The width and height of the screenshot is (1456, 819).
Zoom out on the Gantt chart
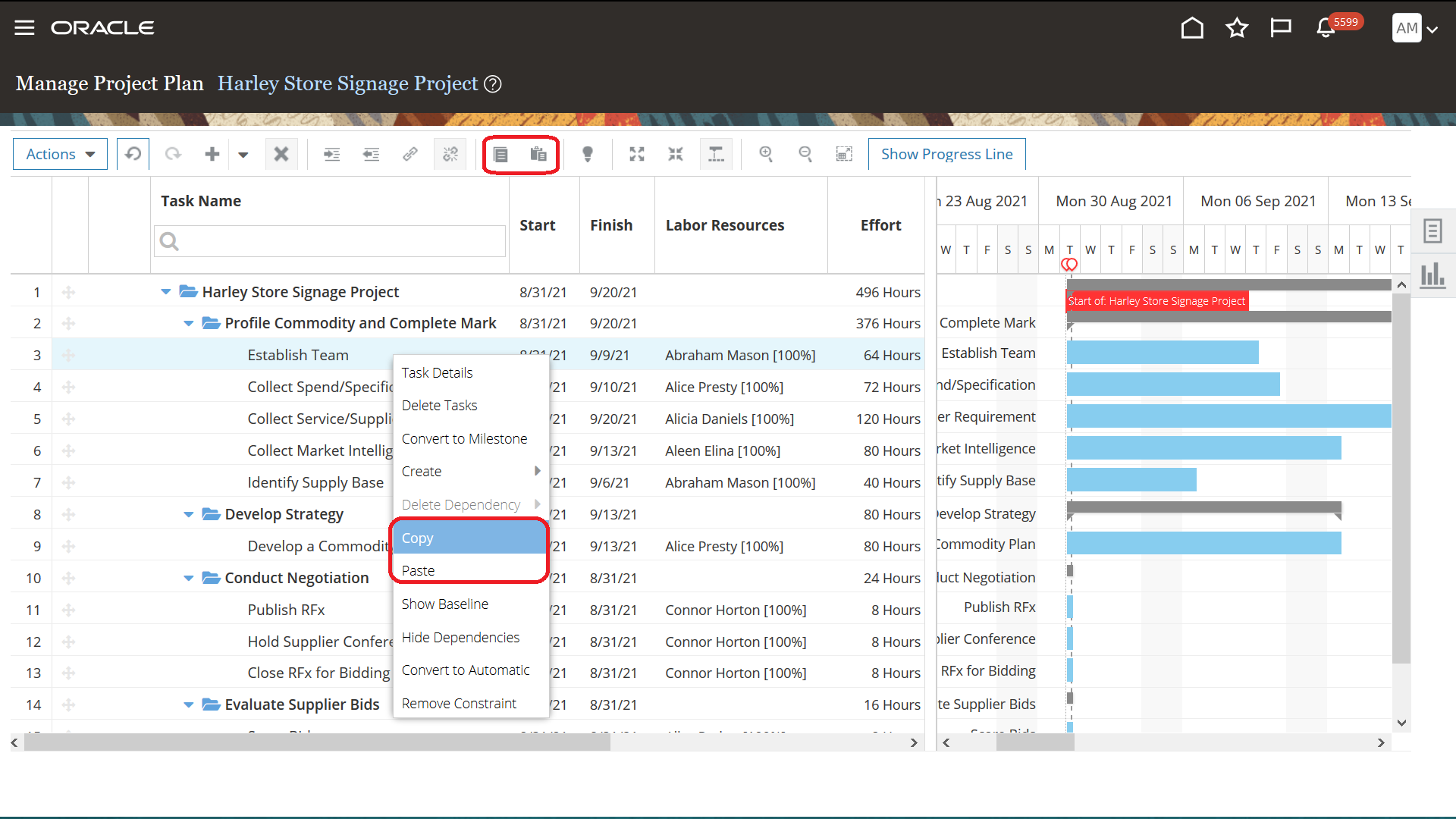pyautogui.click(x=805, y=154)
